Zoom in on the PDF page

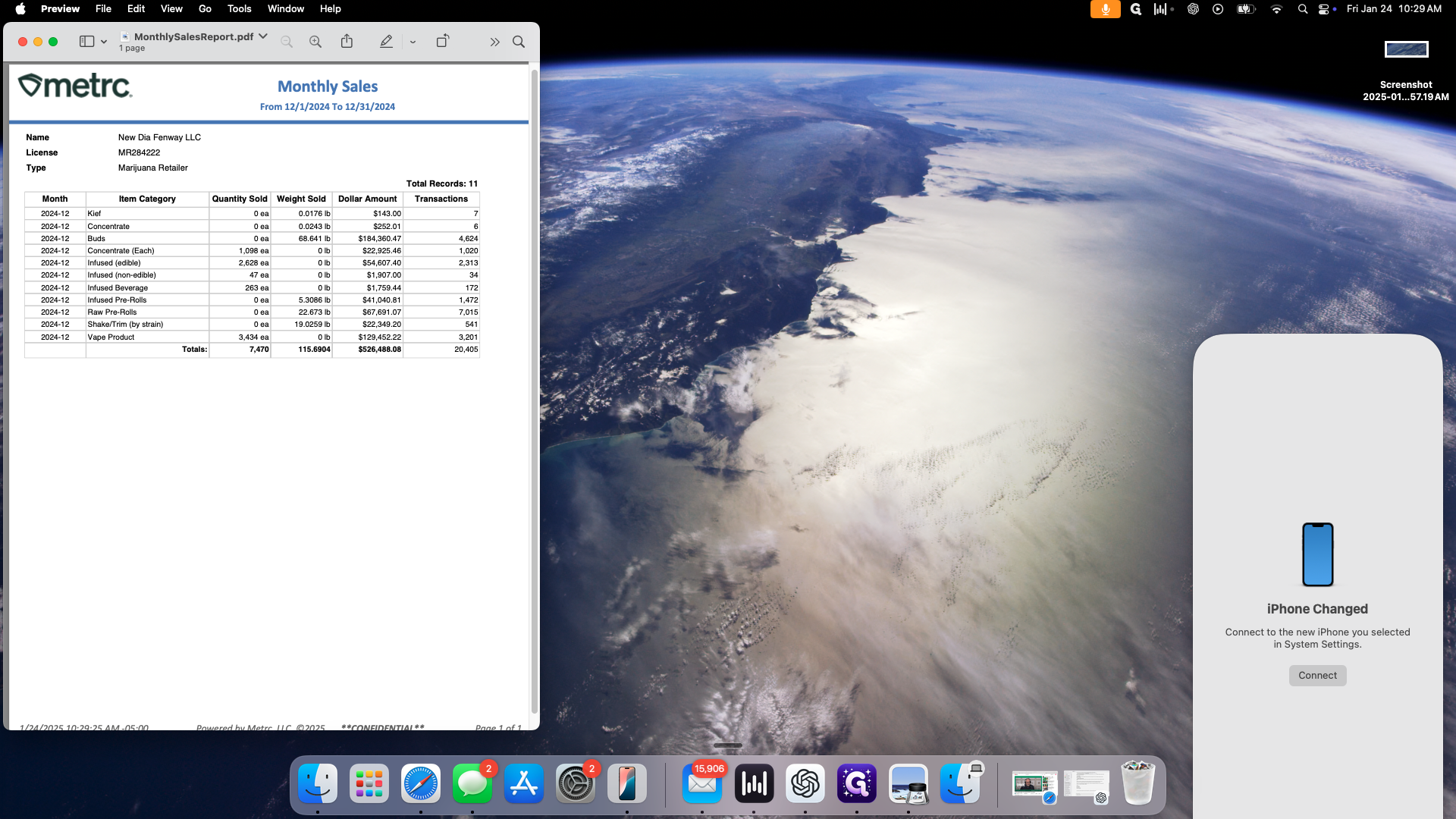(x=315, y=42)
